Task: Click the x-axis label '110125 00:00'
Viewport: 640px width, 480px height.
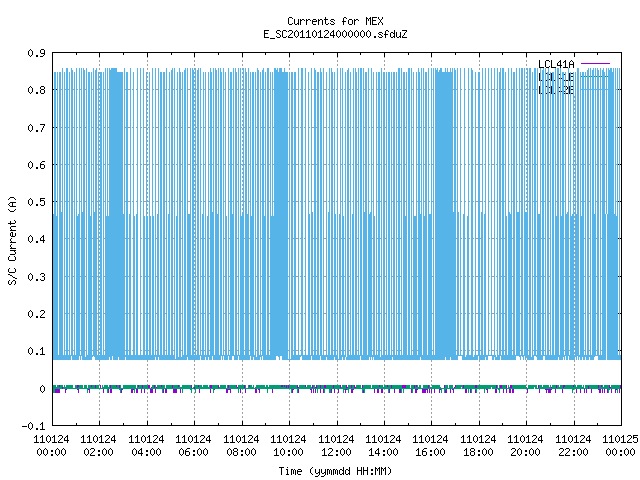Action: [x=620, y=446]
